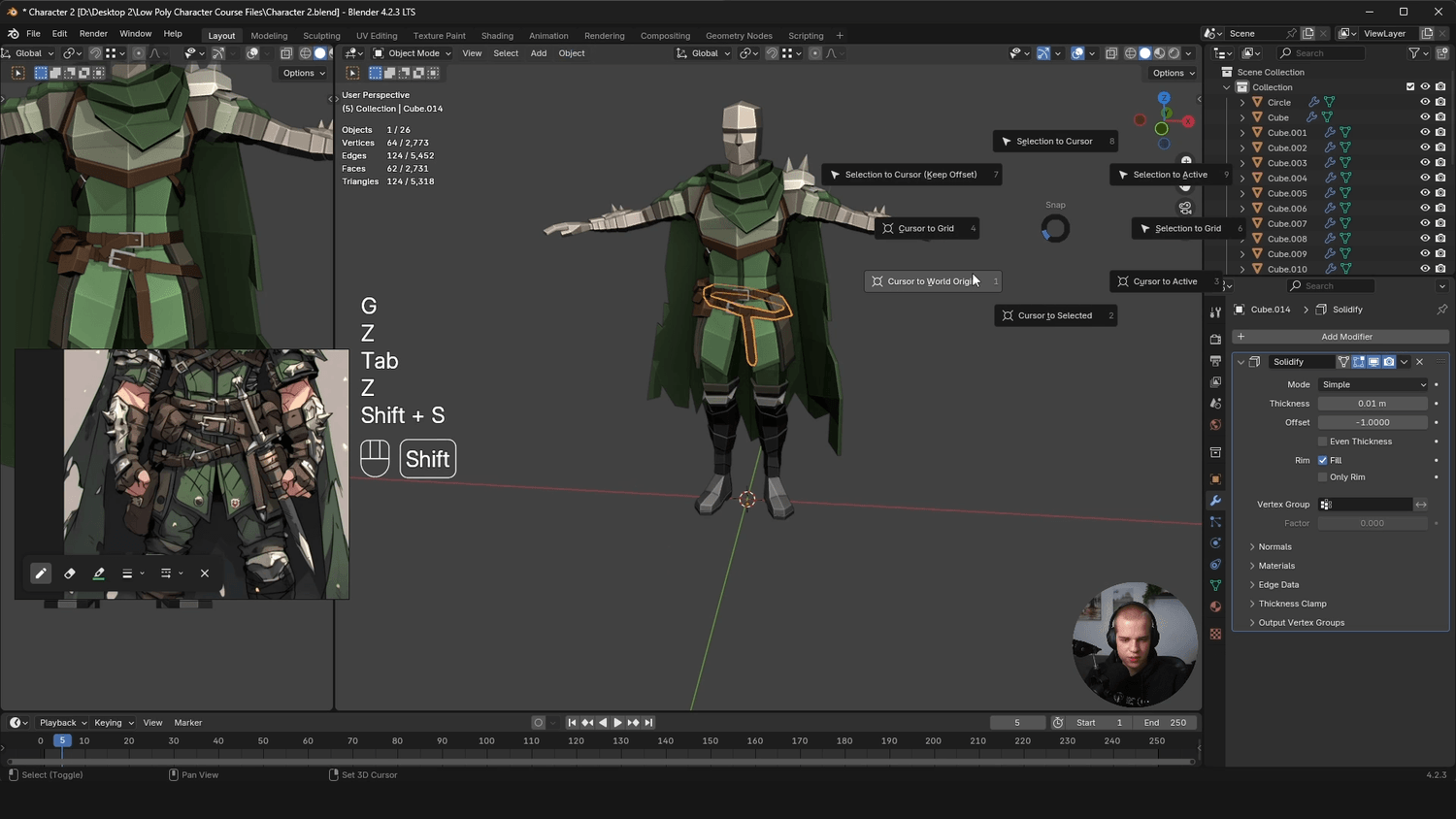
Task: Hide Cube.005 with its eye icon
Action: [1425, 193]
